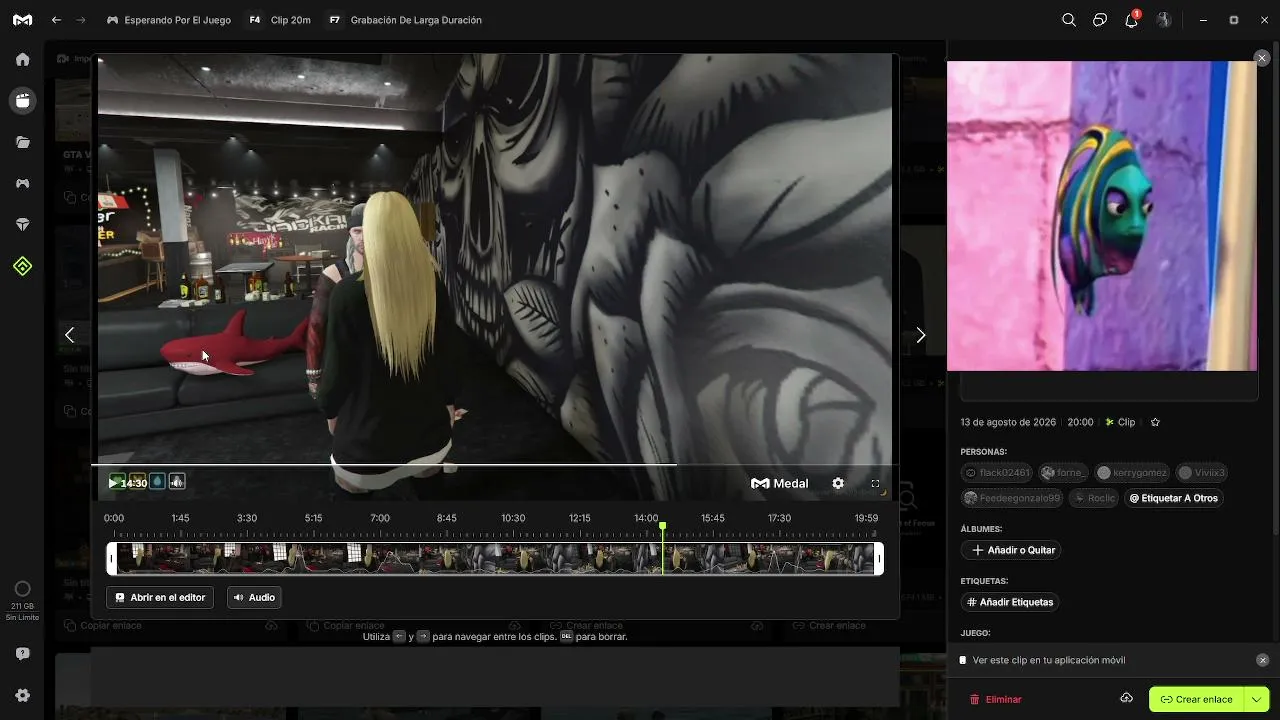Click Esperando Por El Juego status
This screenshot has height=720, width=1280.
tap(168, 20)
